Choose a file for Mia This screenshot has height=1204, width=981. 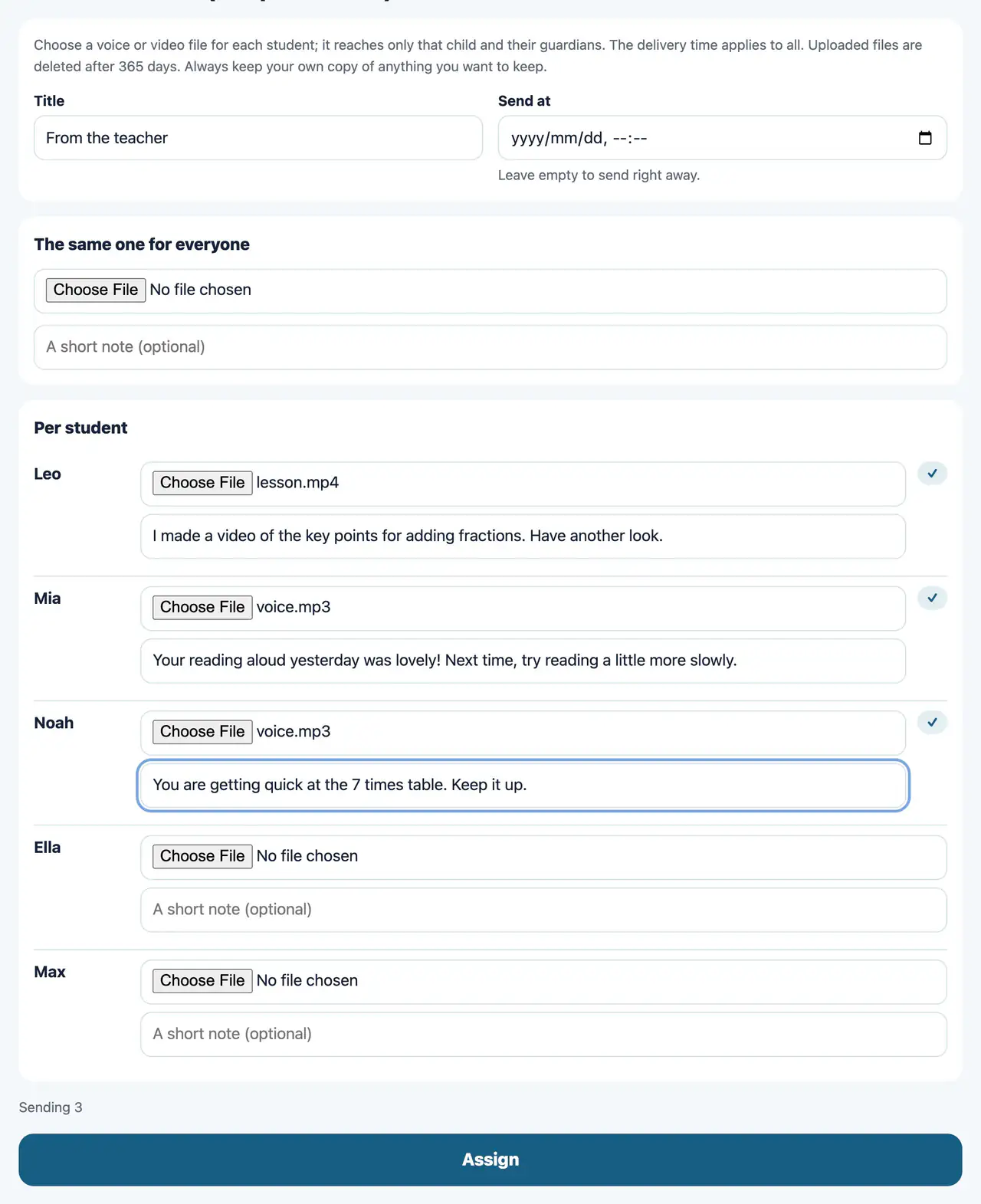(x=202, y=607)
